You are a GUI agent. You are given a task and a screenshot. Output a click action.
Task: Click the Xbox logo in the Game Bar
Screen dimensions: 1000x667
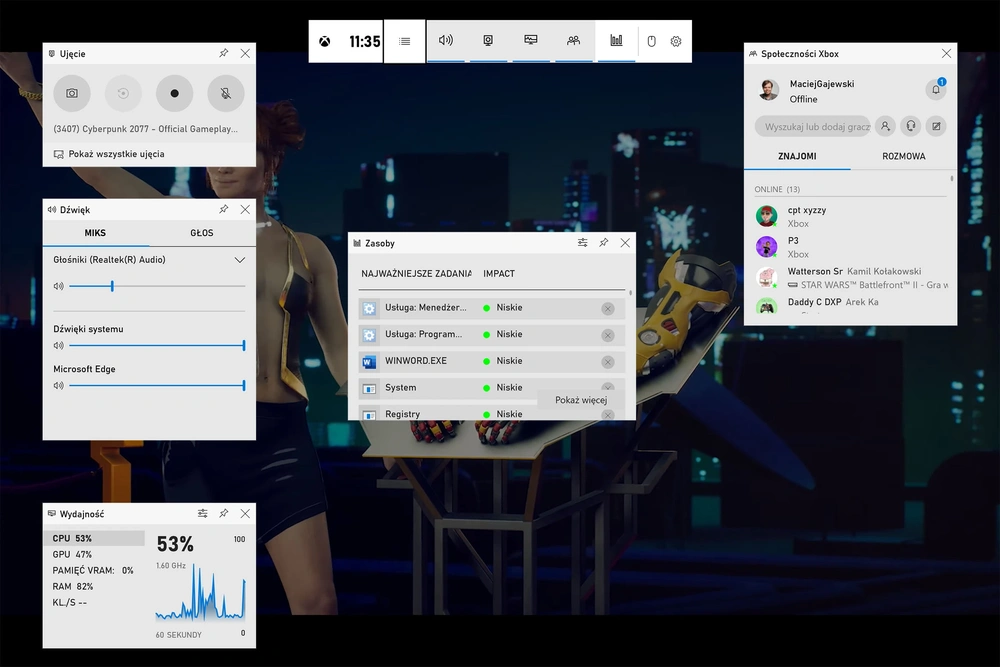coord(325,41)
